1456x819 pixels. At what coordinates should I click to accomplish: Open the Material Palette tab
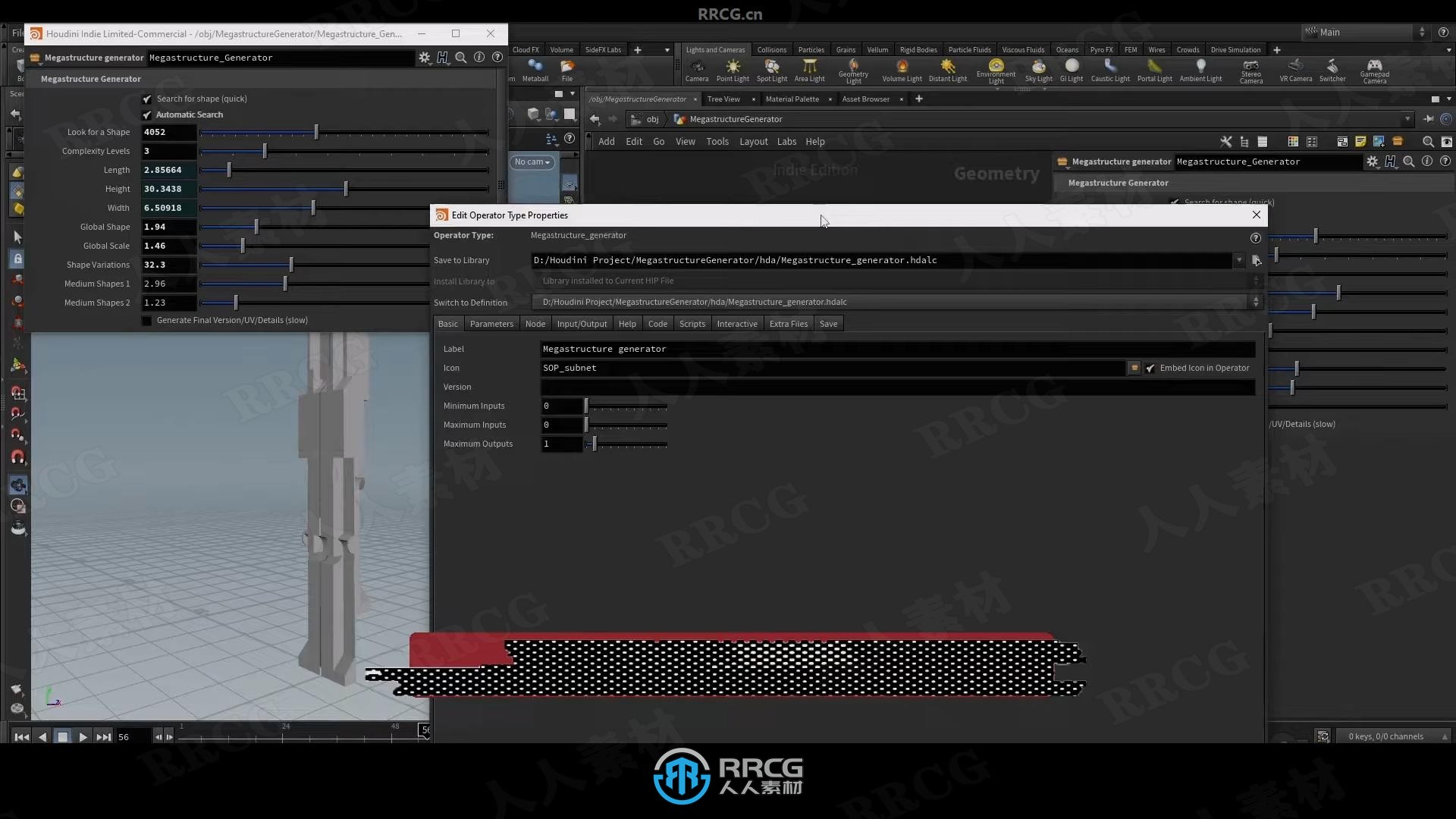792,99
